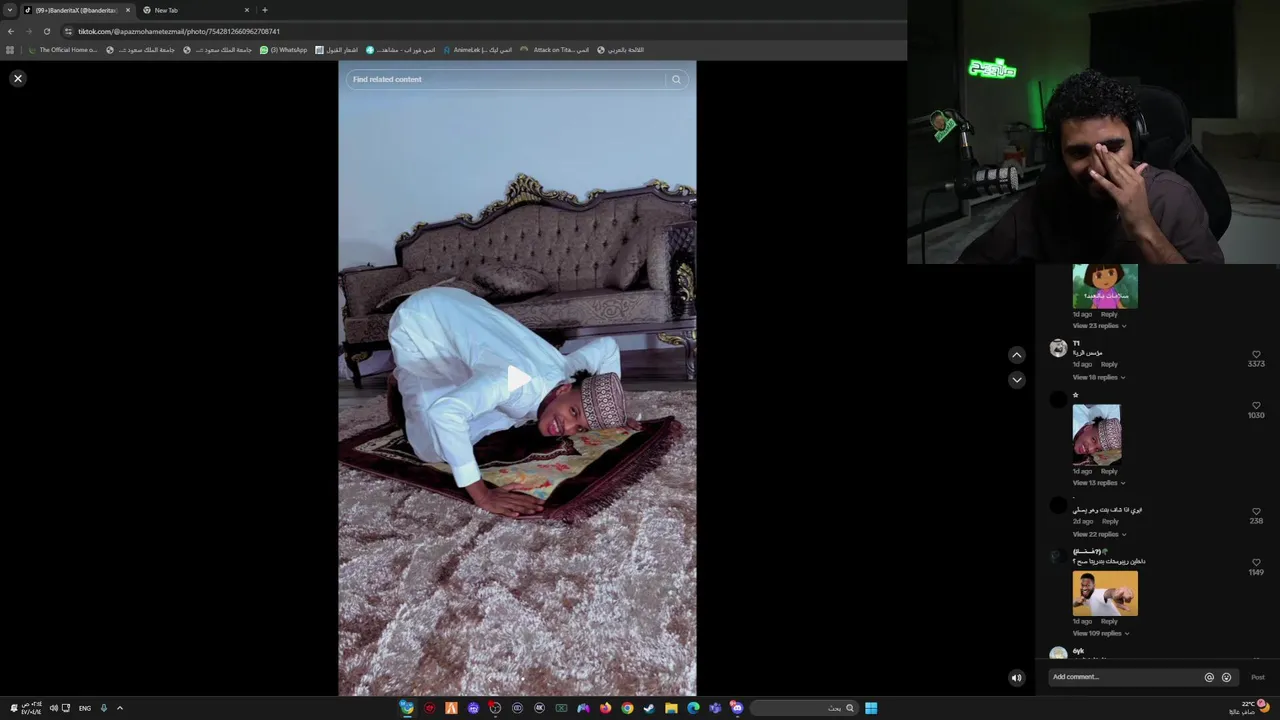
Task: Open the AnimeLek bookmark
Action: [x=476, y=50]
